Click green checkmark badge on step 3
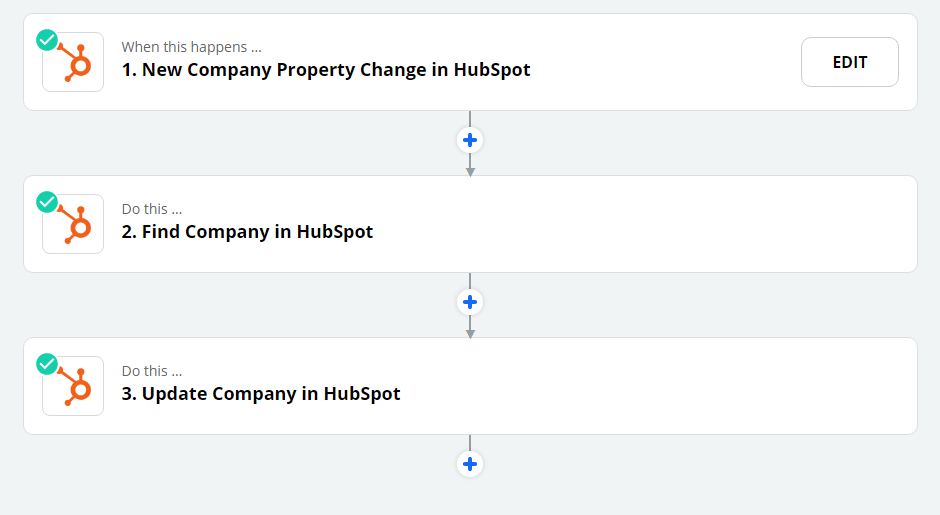Image resolution: width=940 pixels, height=515 pixels. click(x=47, y=364)
